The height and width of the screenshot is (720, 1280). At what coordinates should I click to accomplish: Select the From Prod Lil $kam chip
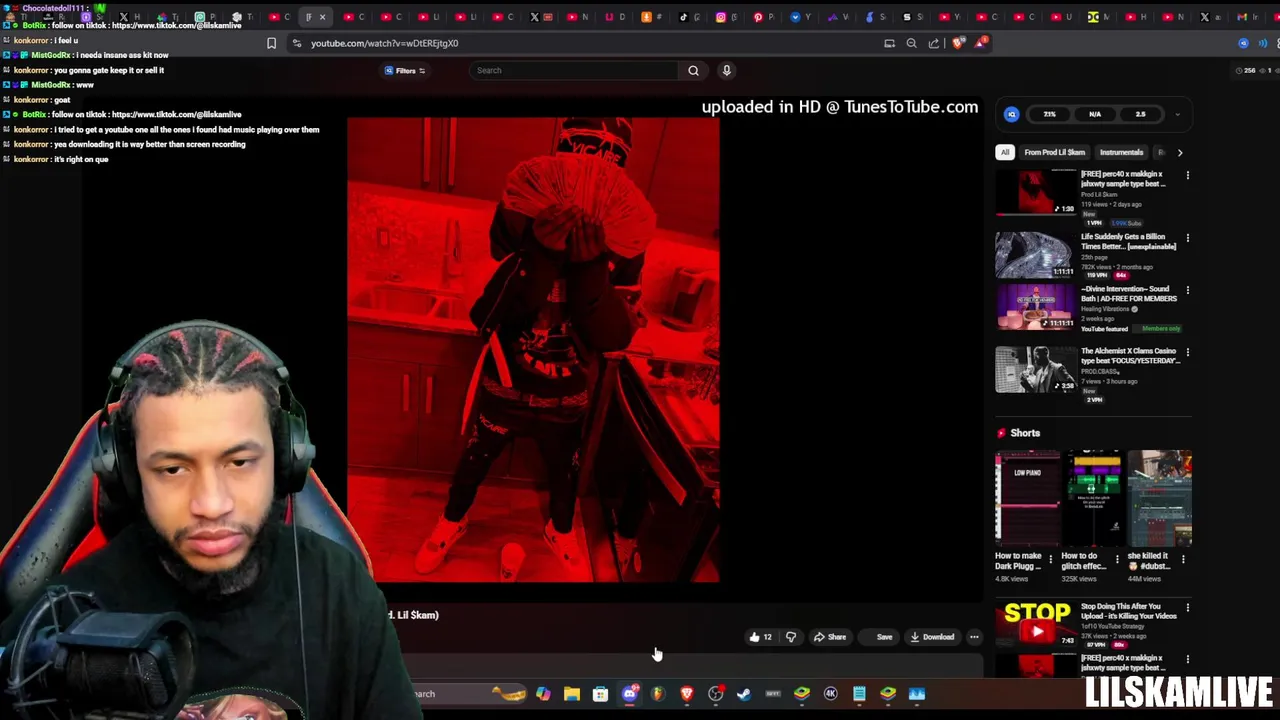click(1054, 152)
